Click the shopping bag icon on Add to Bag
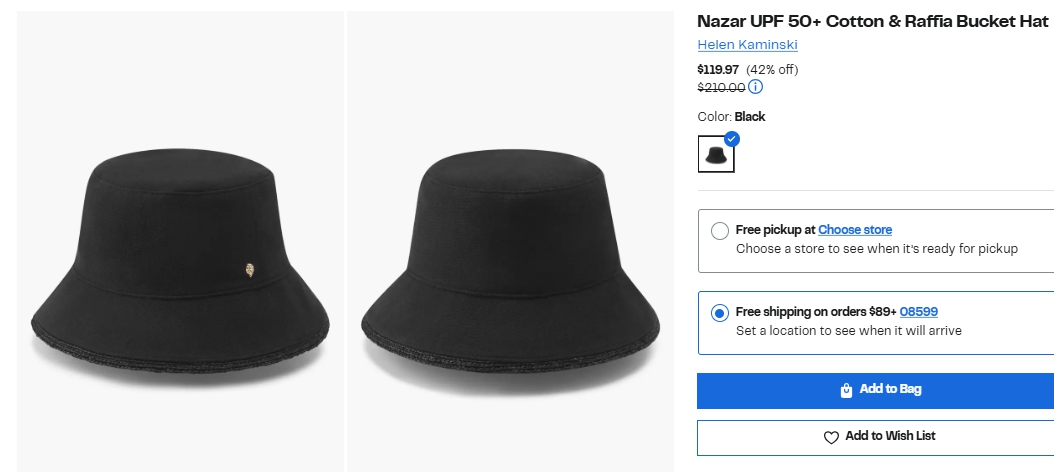1054x472 pixels. (x=846, y=390)
